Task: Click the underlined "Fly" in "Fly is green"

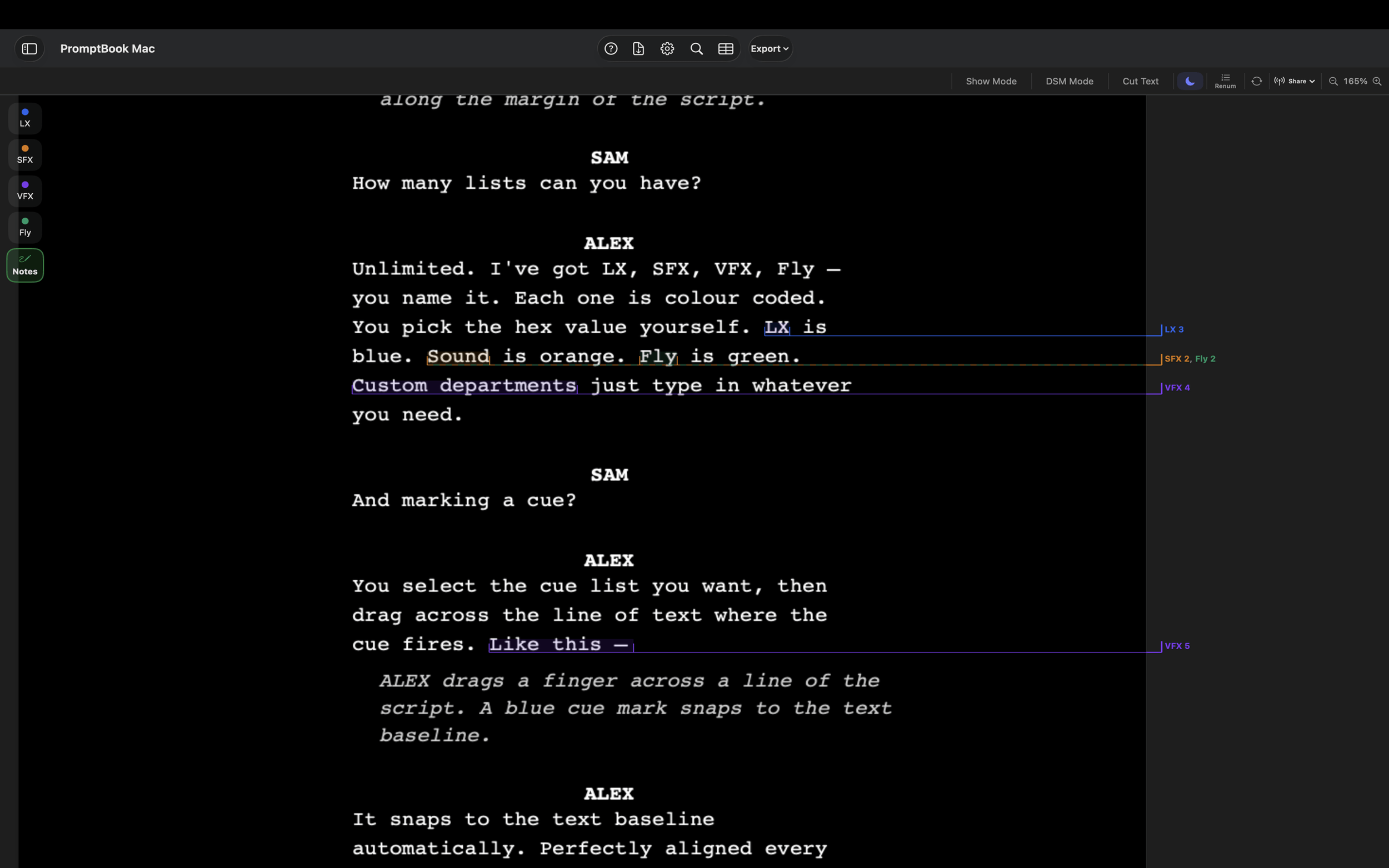Action: [658, 357]
